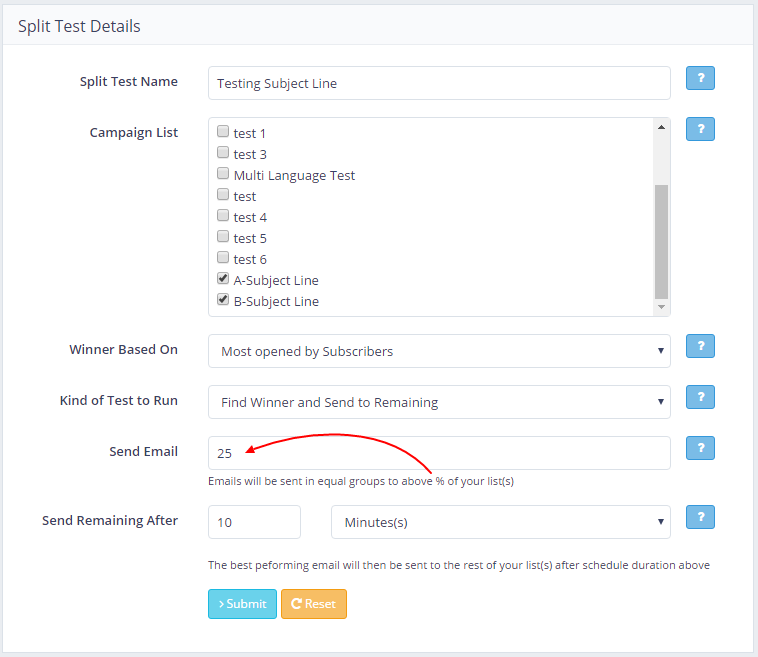The height and width of the screenshot is (657, 758).
Task: Check the Multi Language Test campaign
Action: click(x=223, y=175)
